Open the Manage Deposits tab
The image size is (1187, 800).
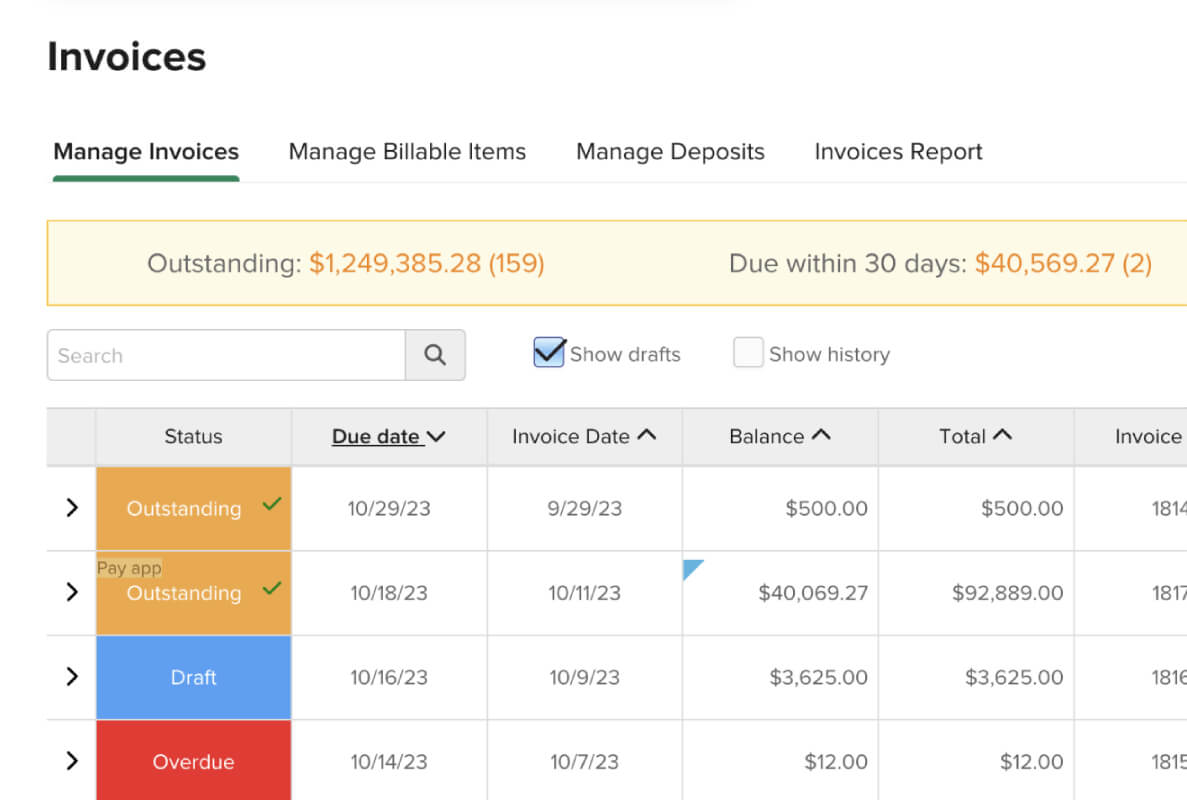pos(670,151)
